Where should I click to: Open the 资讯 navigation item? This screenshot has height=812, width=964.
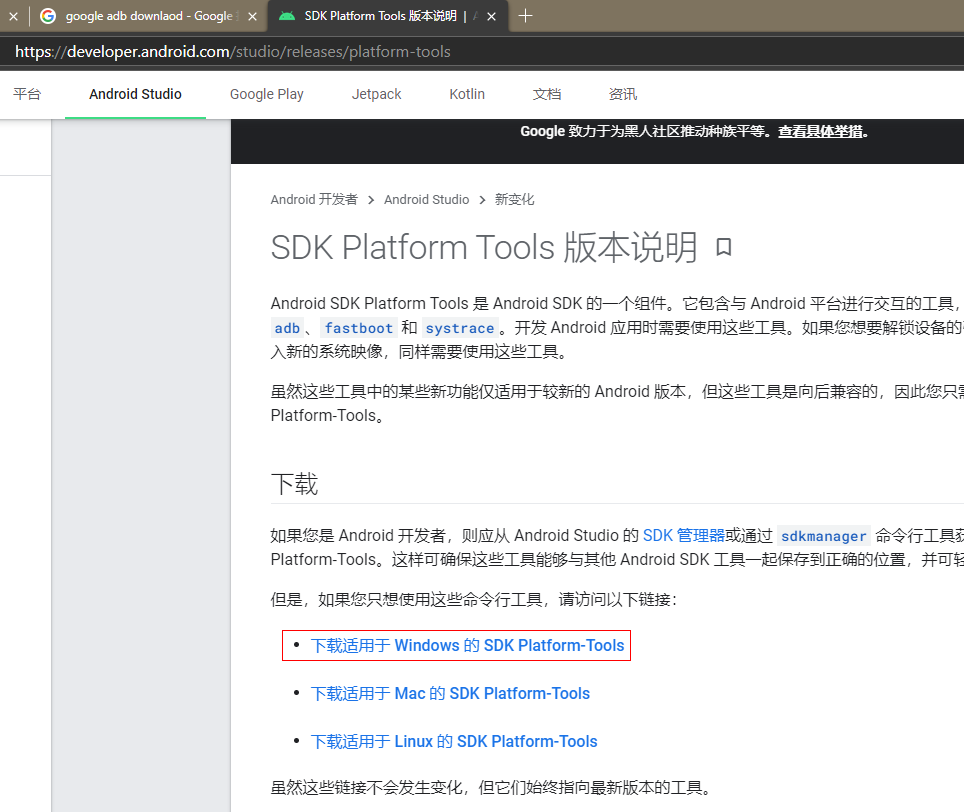tap(622, 94)
